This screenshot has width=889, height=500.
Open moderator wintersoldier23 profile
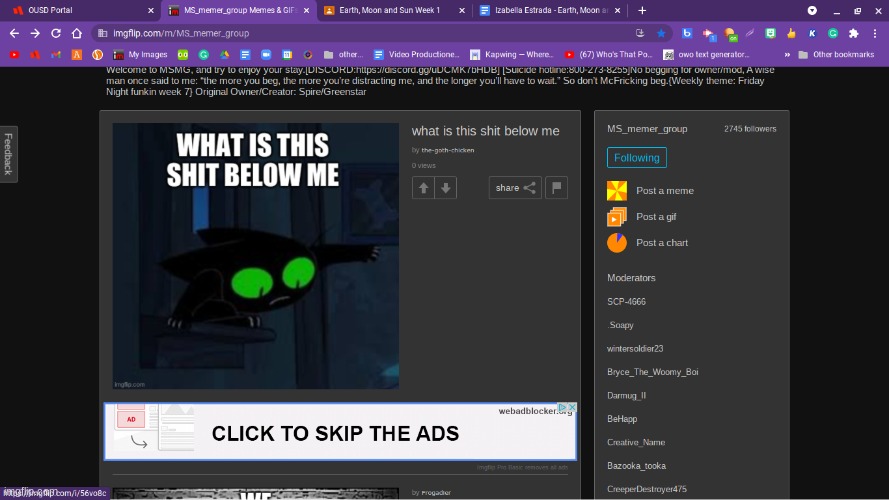click(635, 349)
